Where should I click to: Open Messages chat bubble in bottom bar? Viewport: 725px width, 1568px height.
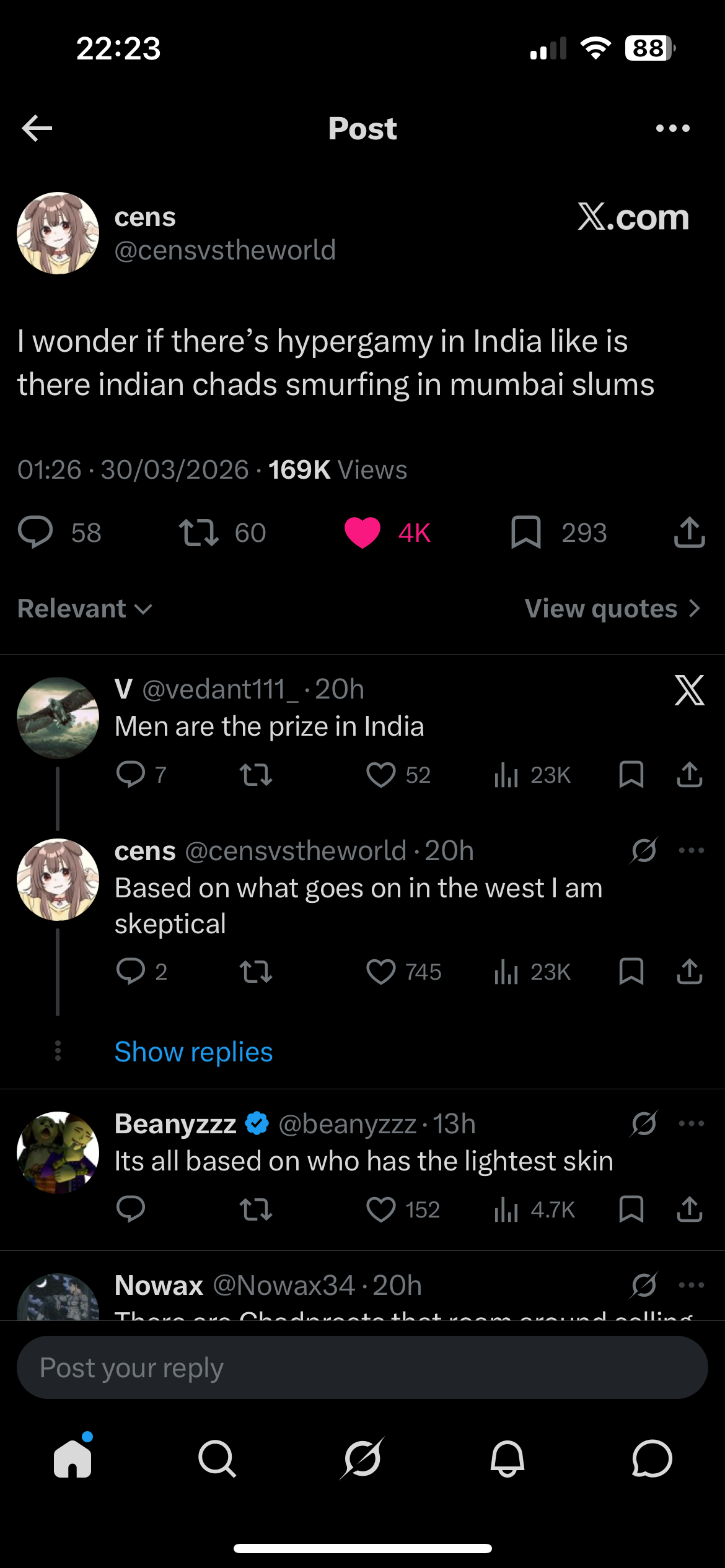pos(652,1459)
